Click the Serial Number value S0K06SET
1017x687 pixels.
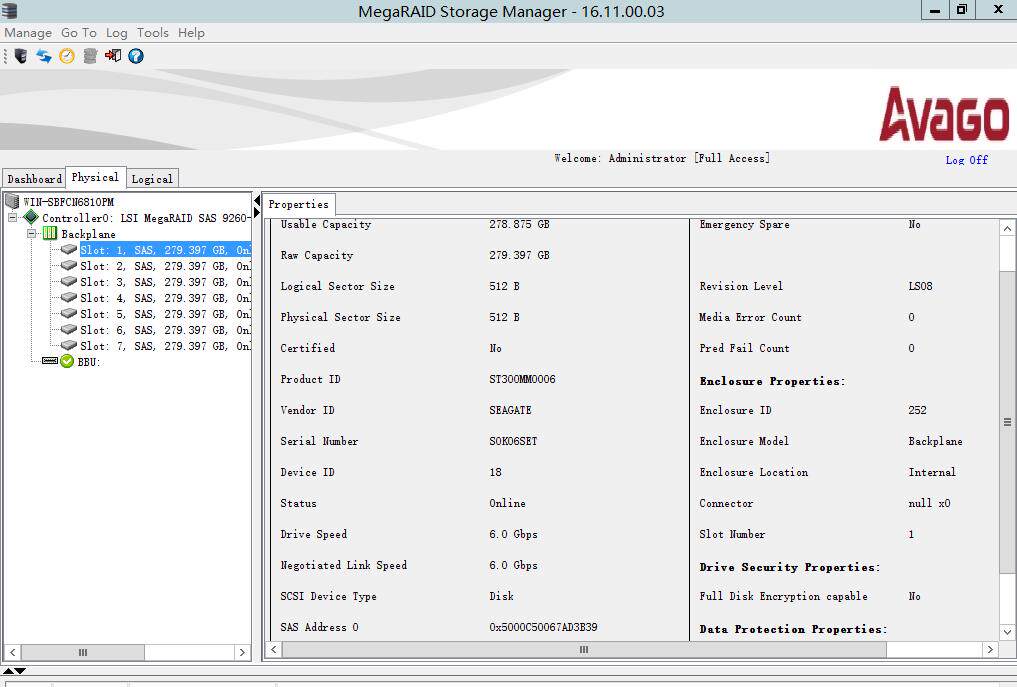click(513, 441)
